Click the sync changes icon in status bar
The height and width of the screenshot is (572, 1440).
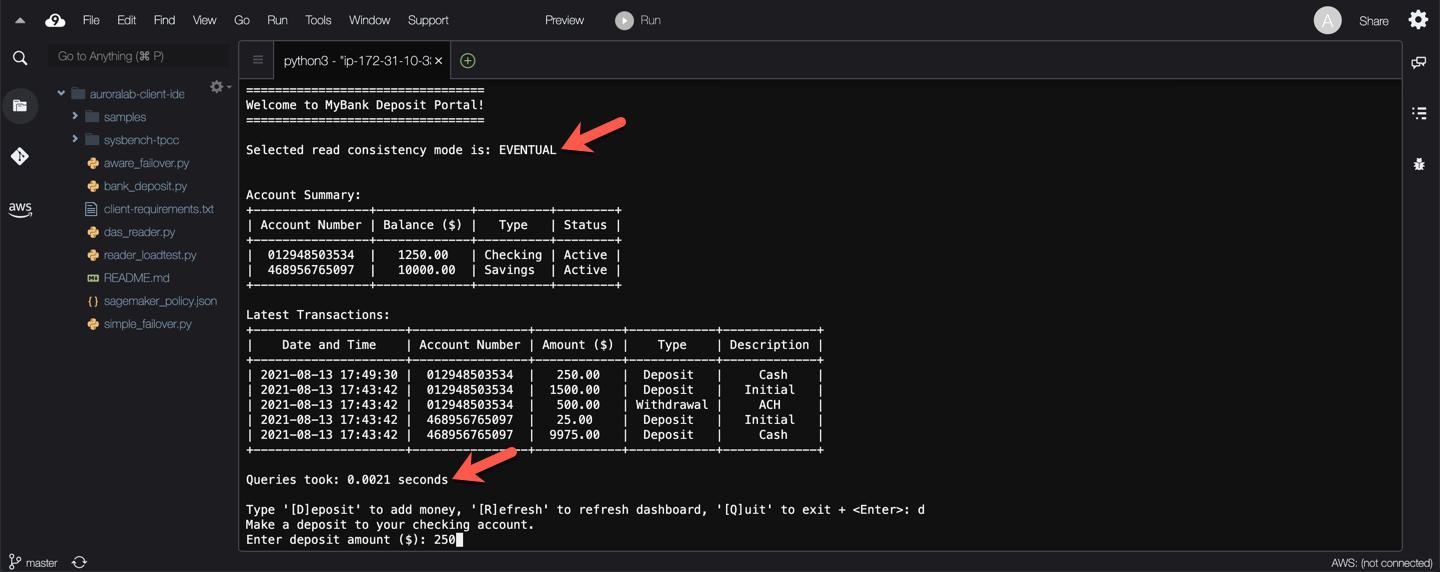tap(79, 562)
